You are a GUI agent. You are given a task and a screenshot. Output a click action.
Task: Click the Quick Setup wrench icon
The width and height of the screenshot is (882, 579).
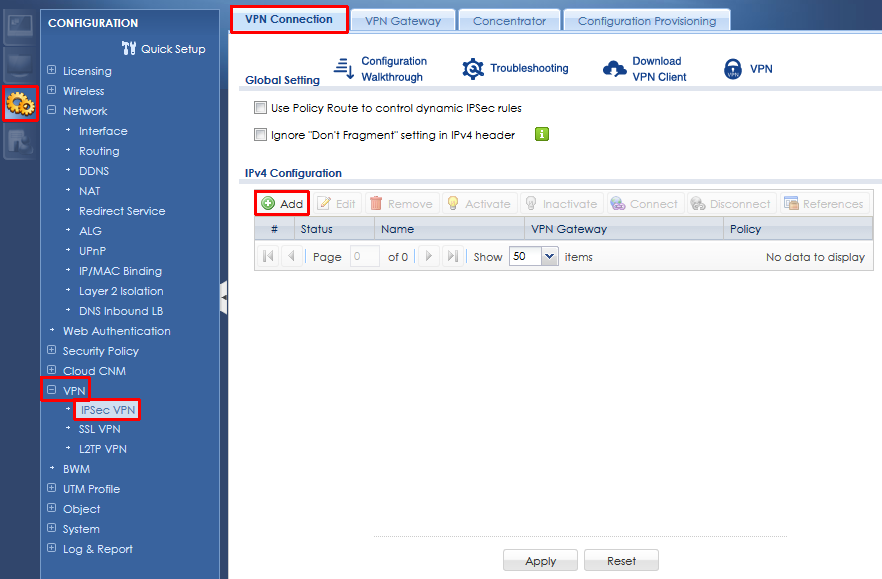128,48
